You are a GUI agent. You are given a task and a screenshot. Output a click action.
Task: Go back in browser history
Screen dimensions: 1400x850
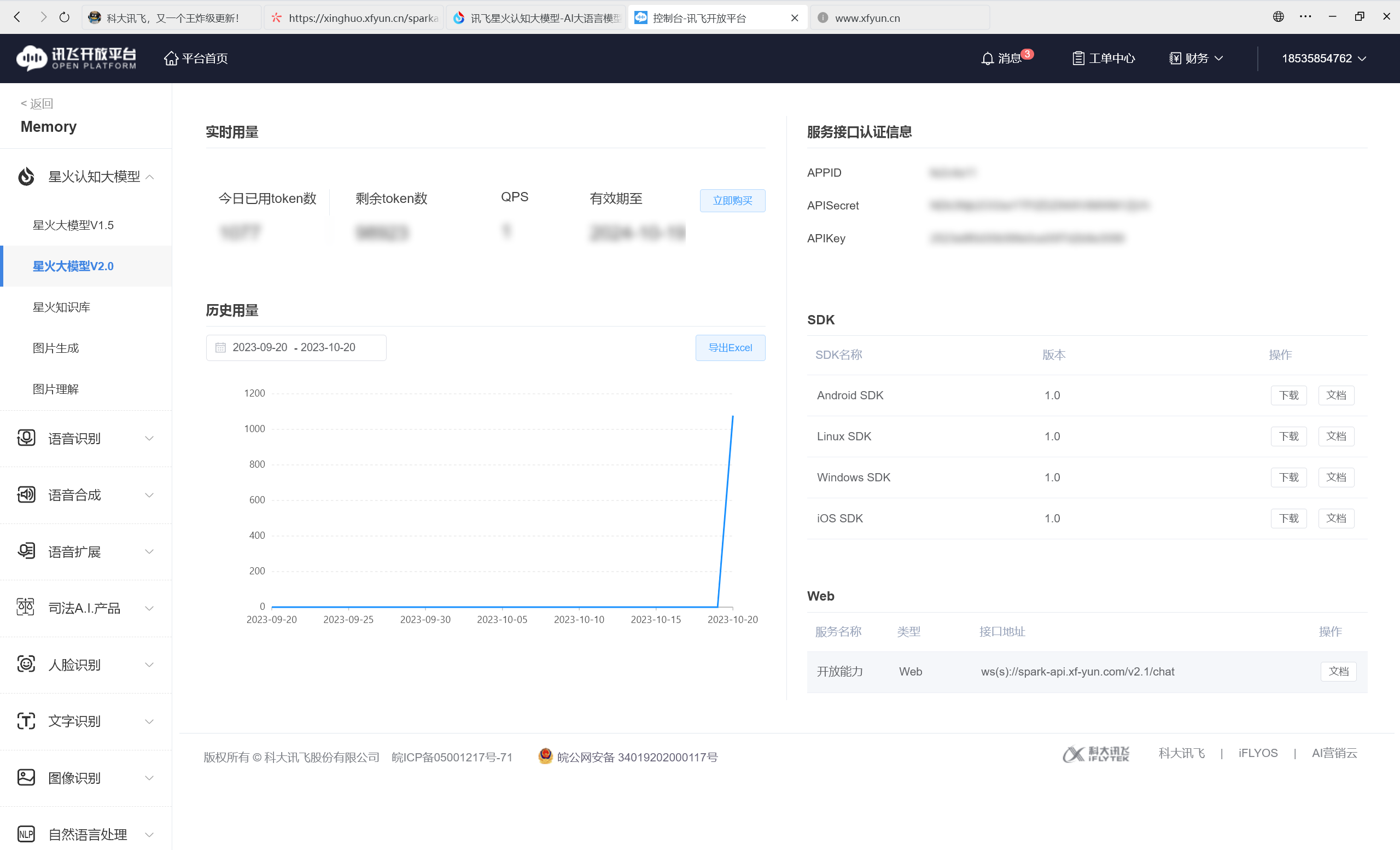click(x=17, y=17)
